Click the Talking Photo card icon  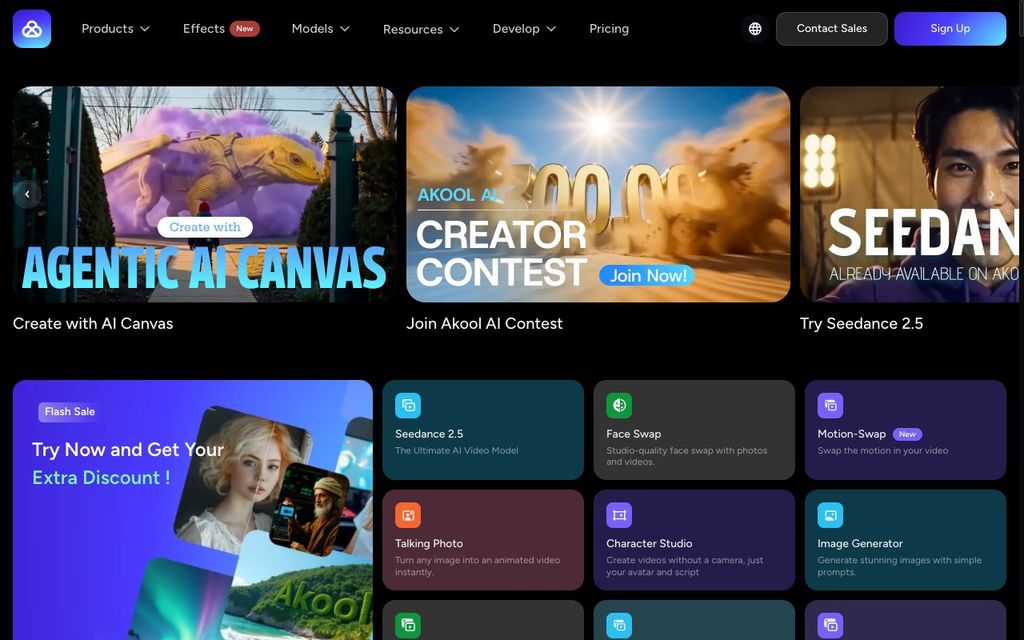click(x=408, y=515)
